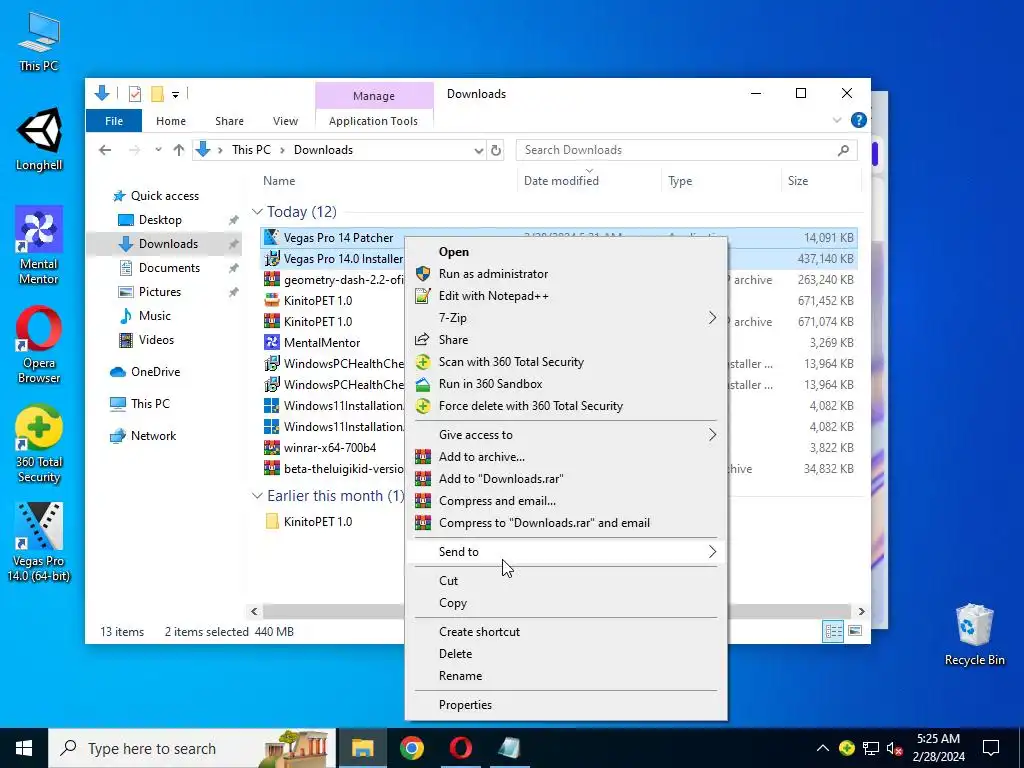This screenshot has height=768, width=1024.
Task: Open the notification center icon
Action: point(991,748)
